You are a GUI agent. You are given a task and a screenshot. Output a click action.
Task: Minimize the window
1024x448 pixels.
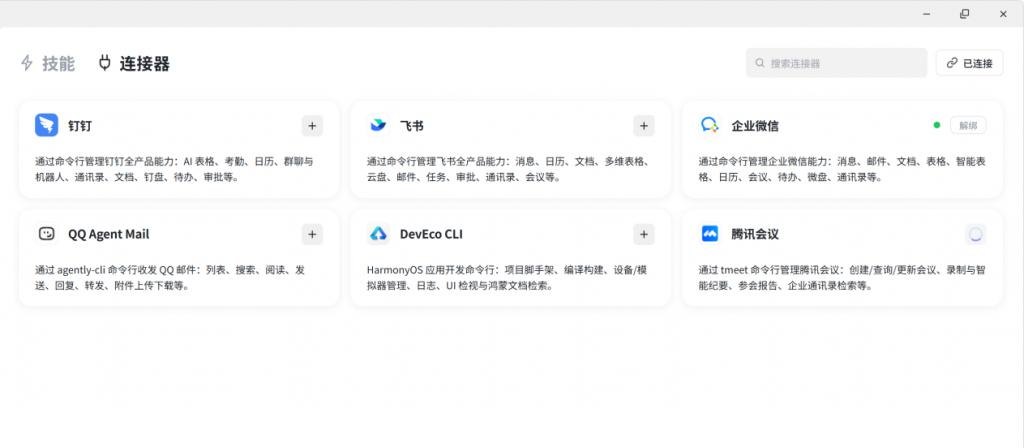(x=926, y=14)
